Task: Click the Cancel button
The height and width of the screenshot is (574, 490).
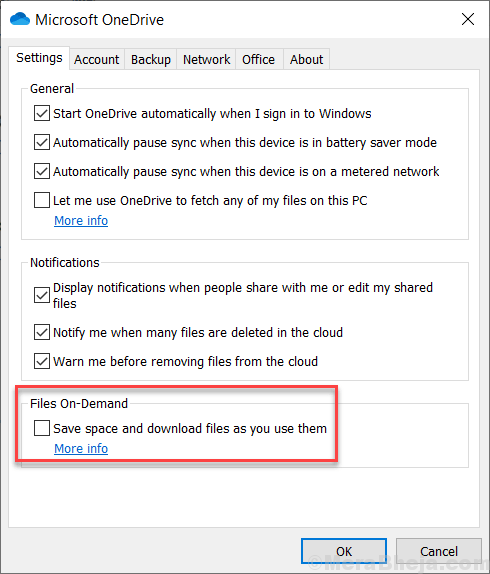Action: pos(439,551)
